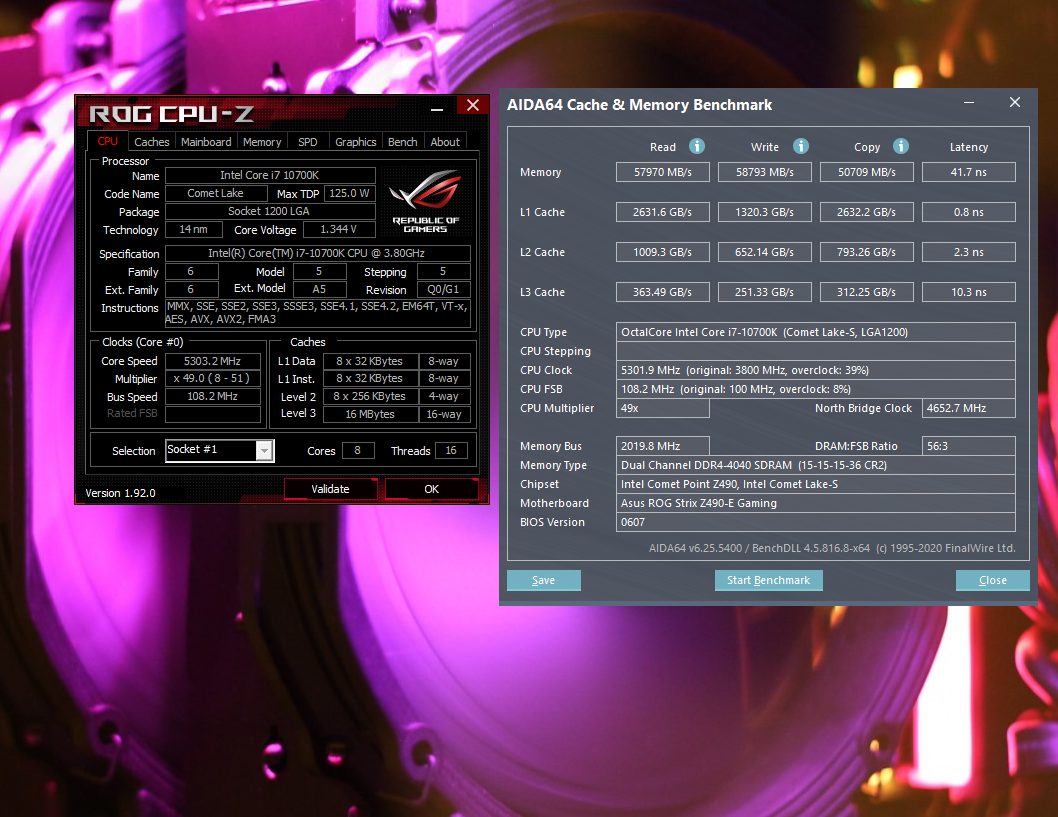Click the L2 Cache Read value 1009.3 GB/s
This screenshot has height=817, width=1058.
click(663, 252)
